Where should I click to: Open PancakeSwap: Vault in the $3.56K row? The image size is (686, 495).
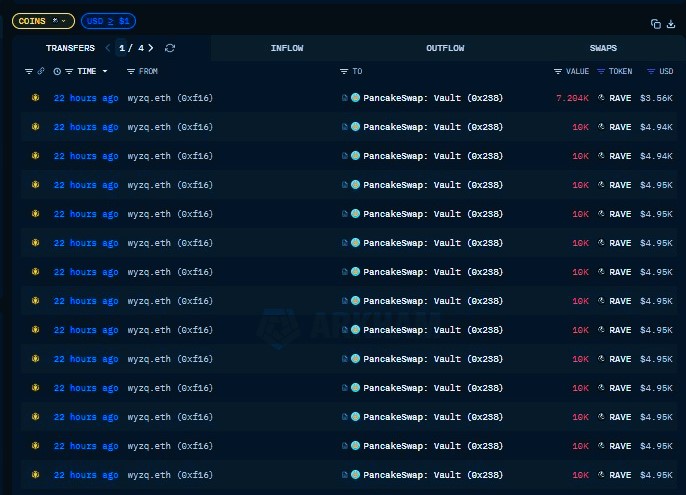(433, 98)
